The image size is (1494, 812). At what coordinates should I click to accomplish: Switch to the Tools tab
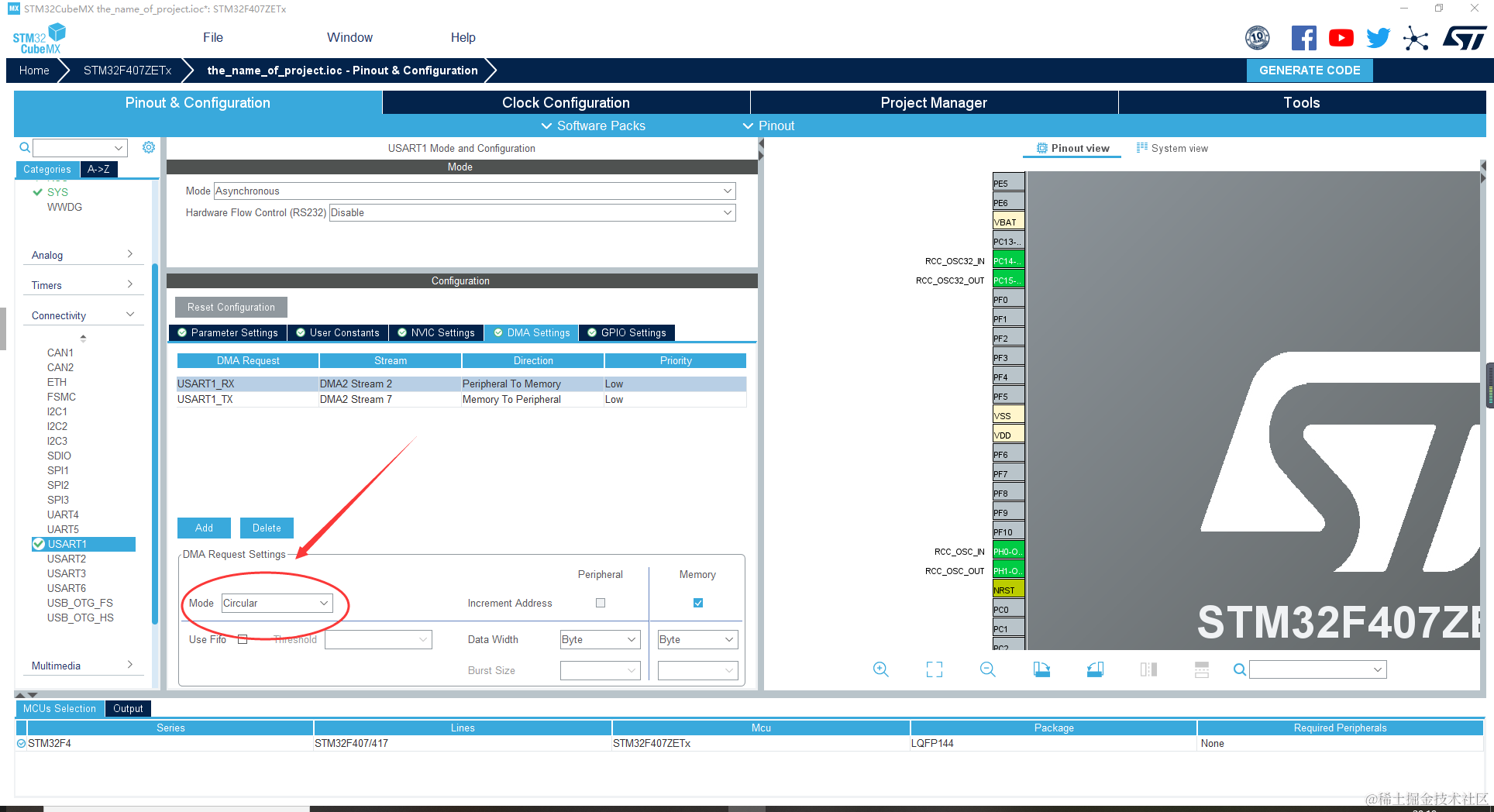point(1302,102)
